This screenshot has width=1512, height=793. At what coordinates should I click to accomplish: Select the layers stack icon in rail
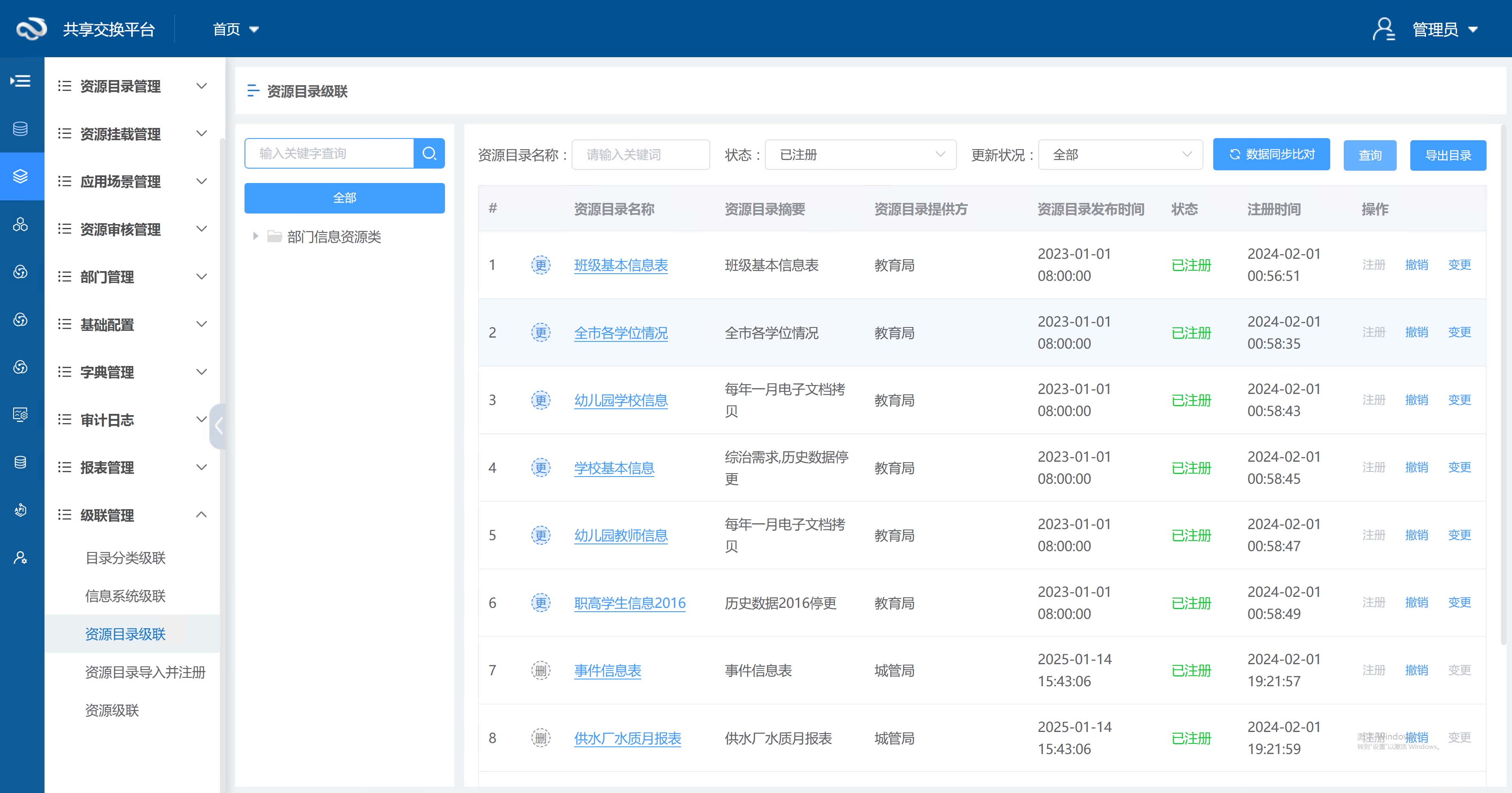(20, 176)
